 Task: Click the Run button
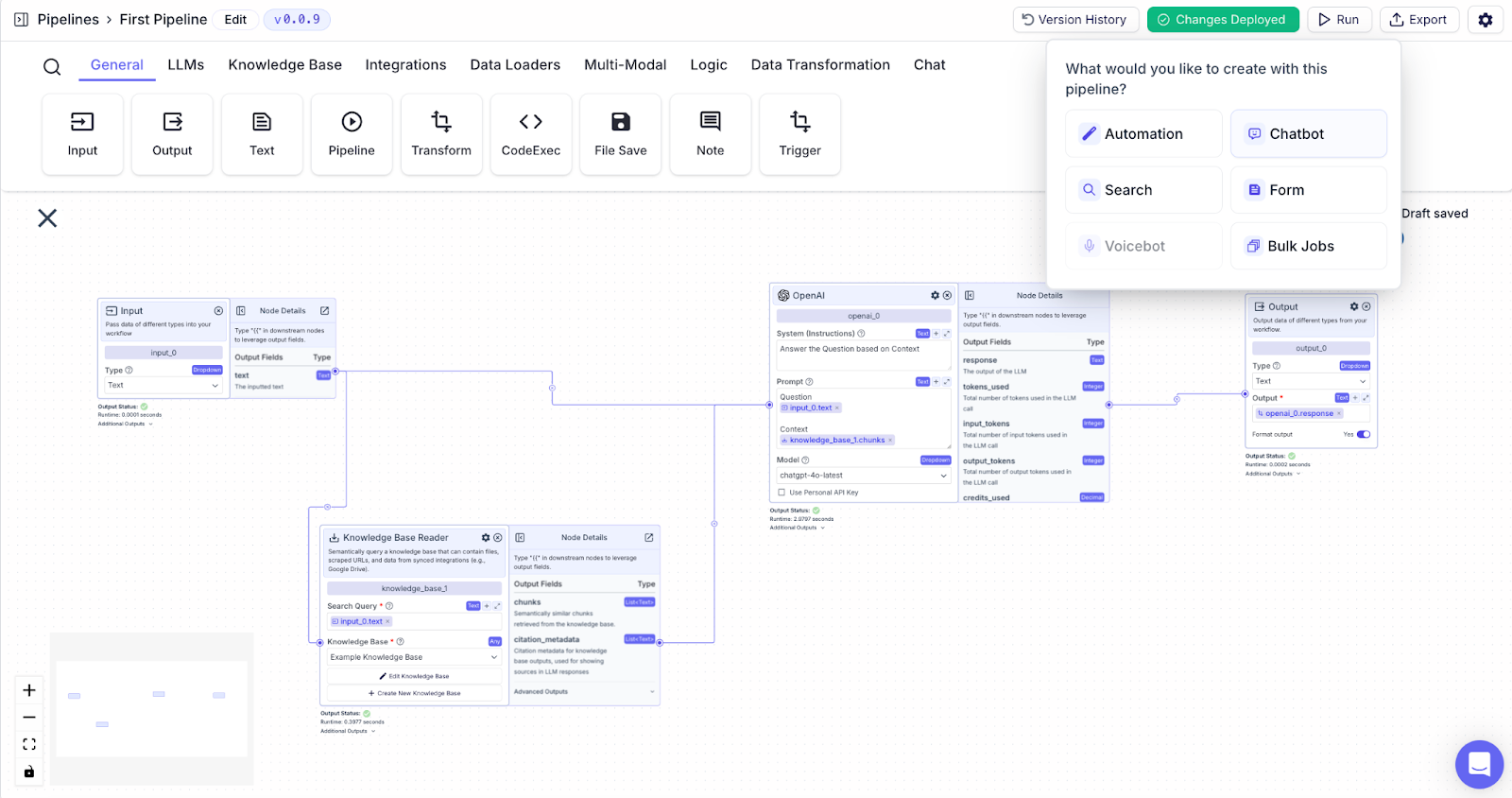tap(1339, 20)
